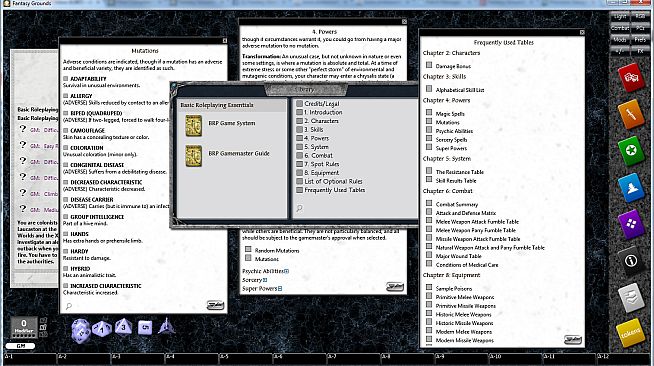This screenshot has height=366, width=654.
Task: Click top small icon beside Modifier box
Action: pos(43,321)
